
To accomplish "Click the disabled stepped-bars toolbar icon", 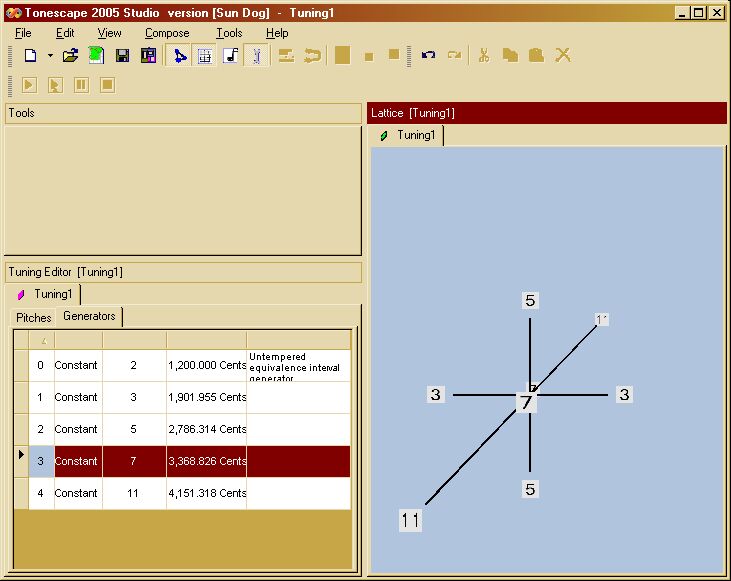I will point(286,56).
